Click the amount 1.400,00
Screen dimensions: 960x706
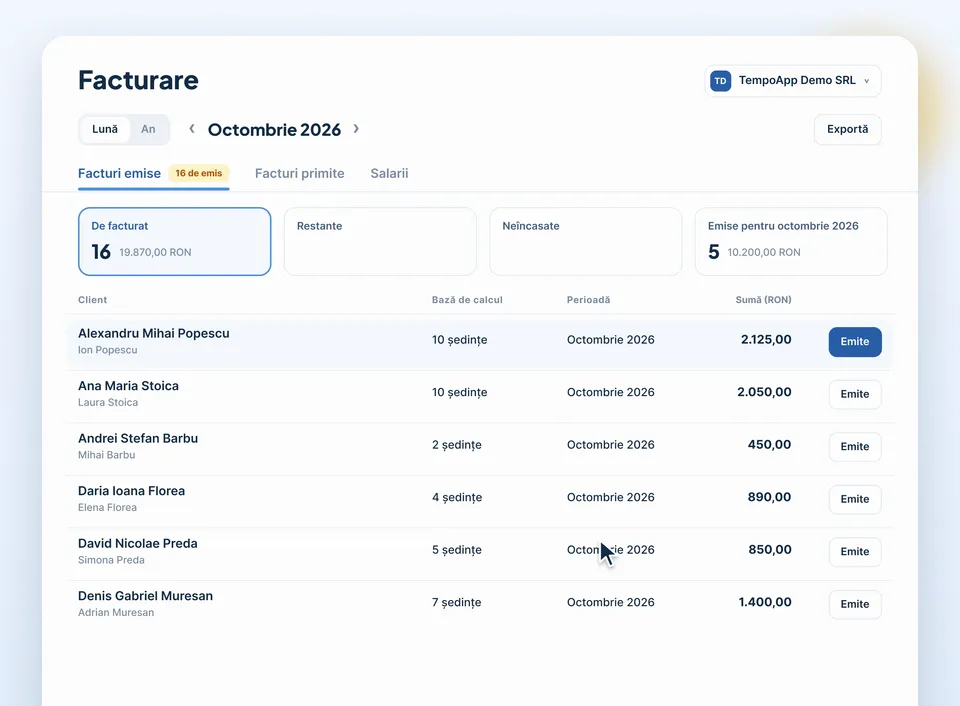tap(765, 603)
